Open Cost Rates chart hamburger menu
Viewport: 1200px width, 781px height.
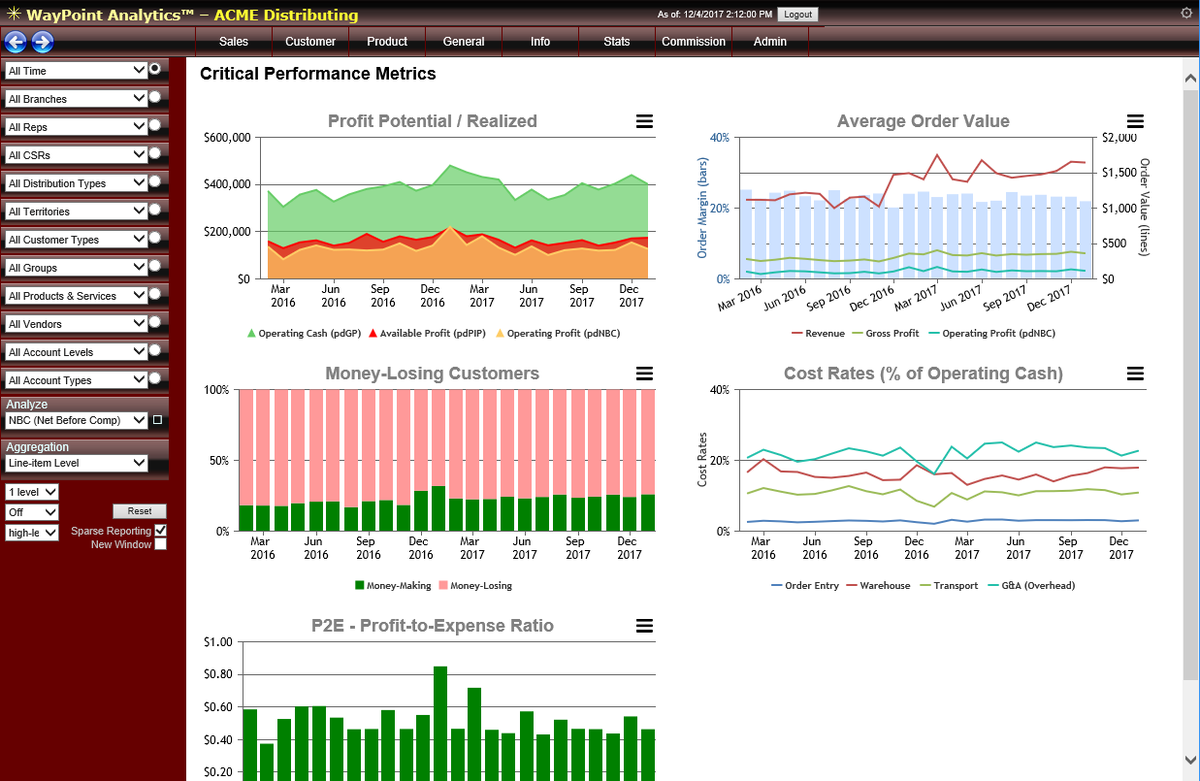coord(1135,373)
